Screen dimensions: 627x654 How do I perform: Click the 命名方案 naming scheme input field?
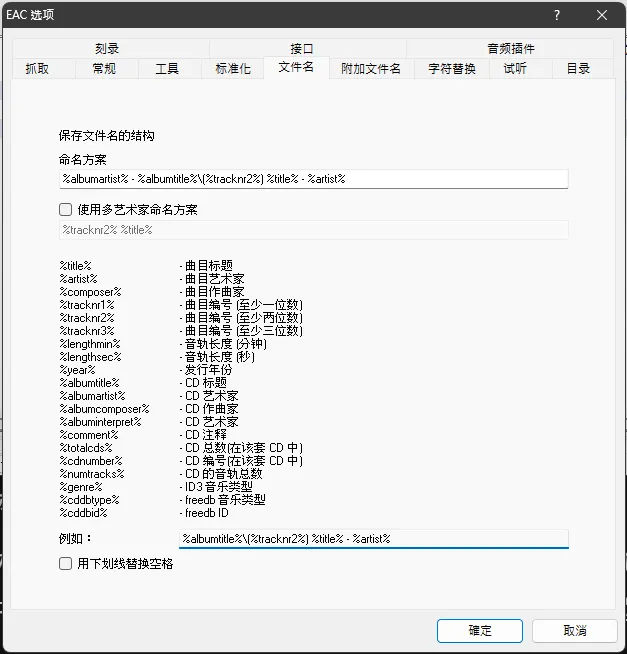(x=314, y=179)
